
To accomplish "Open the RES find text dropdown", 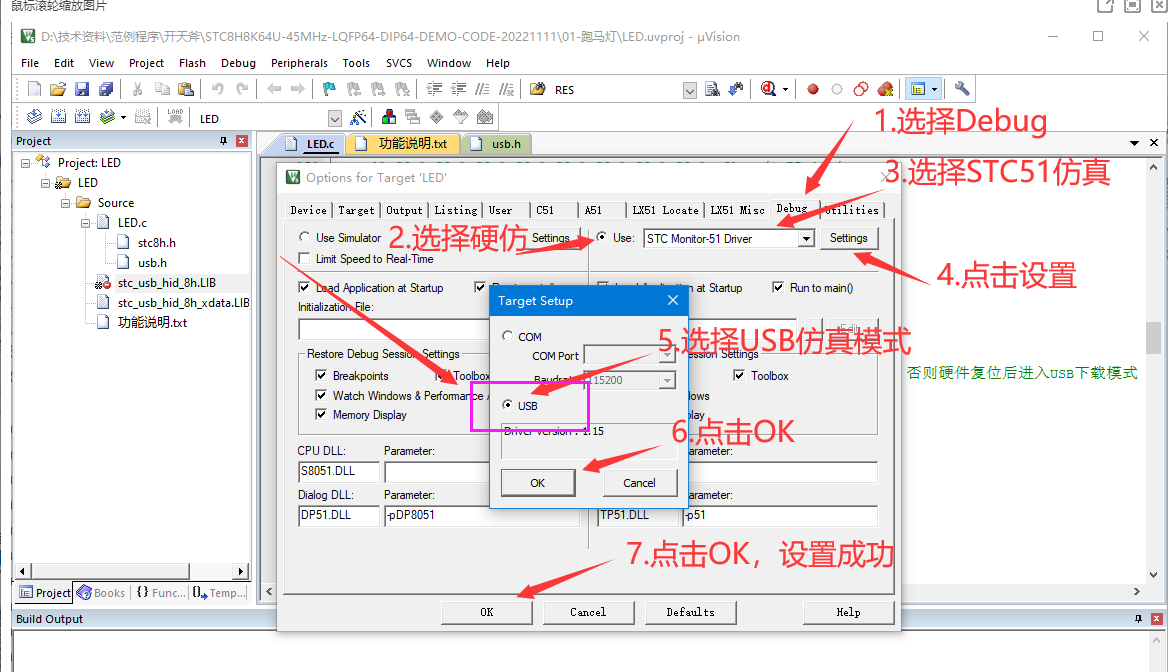I will (689, 90).
